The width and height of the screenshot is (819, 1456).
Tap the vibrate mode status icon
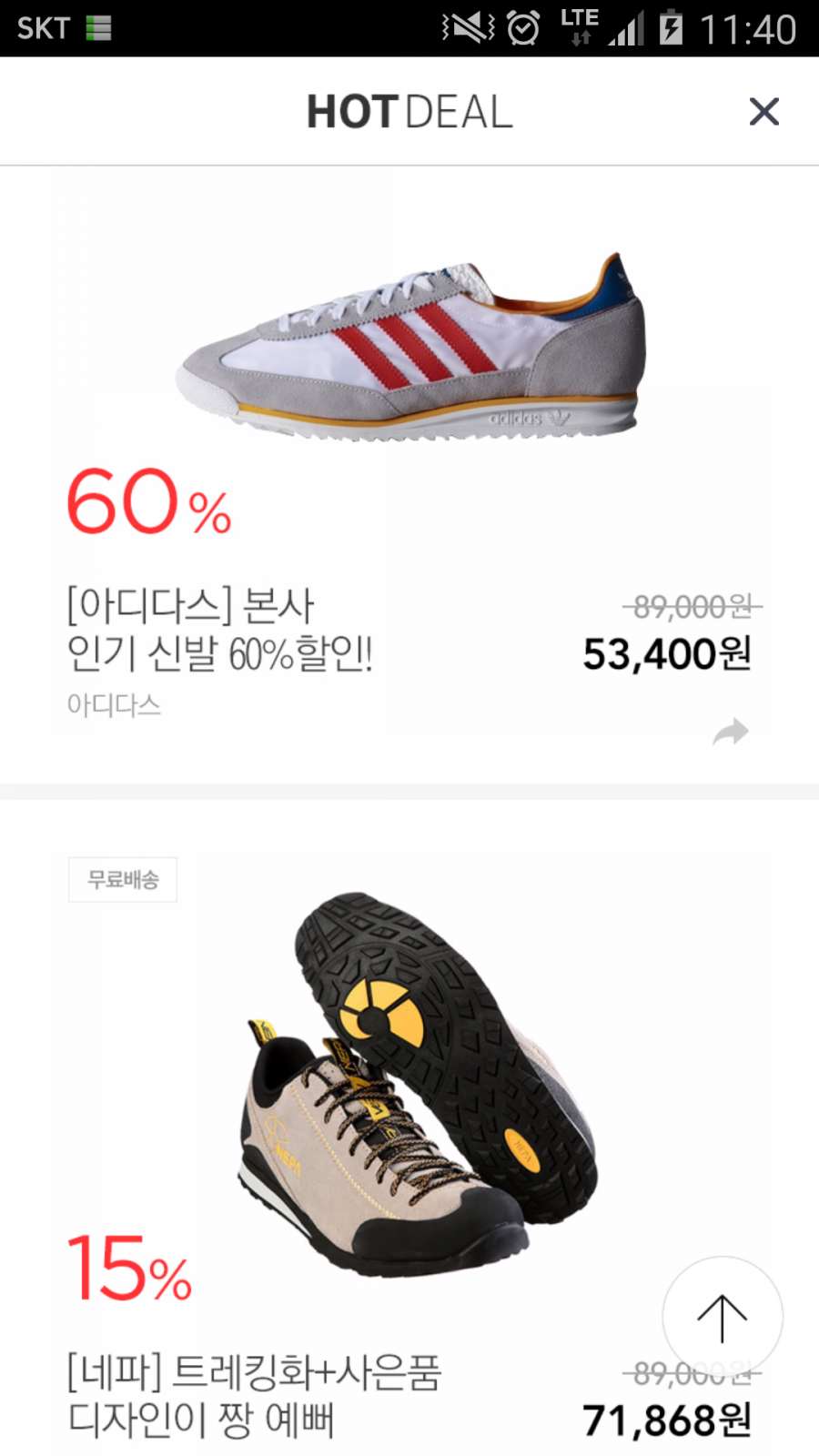(x=468, y=28)
